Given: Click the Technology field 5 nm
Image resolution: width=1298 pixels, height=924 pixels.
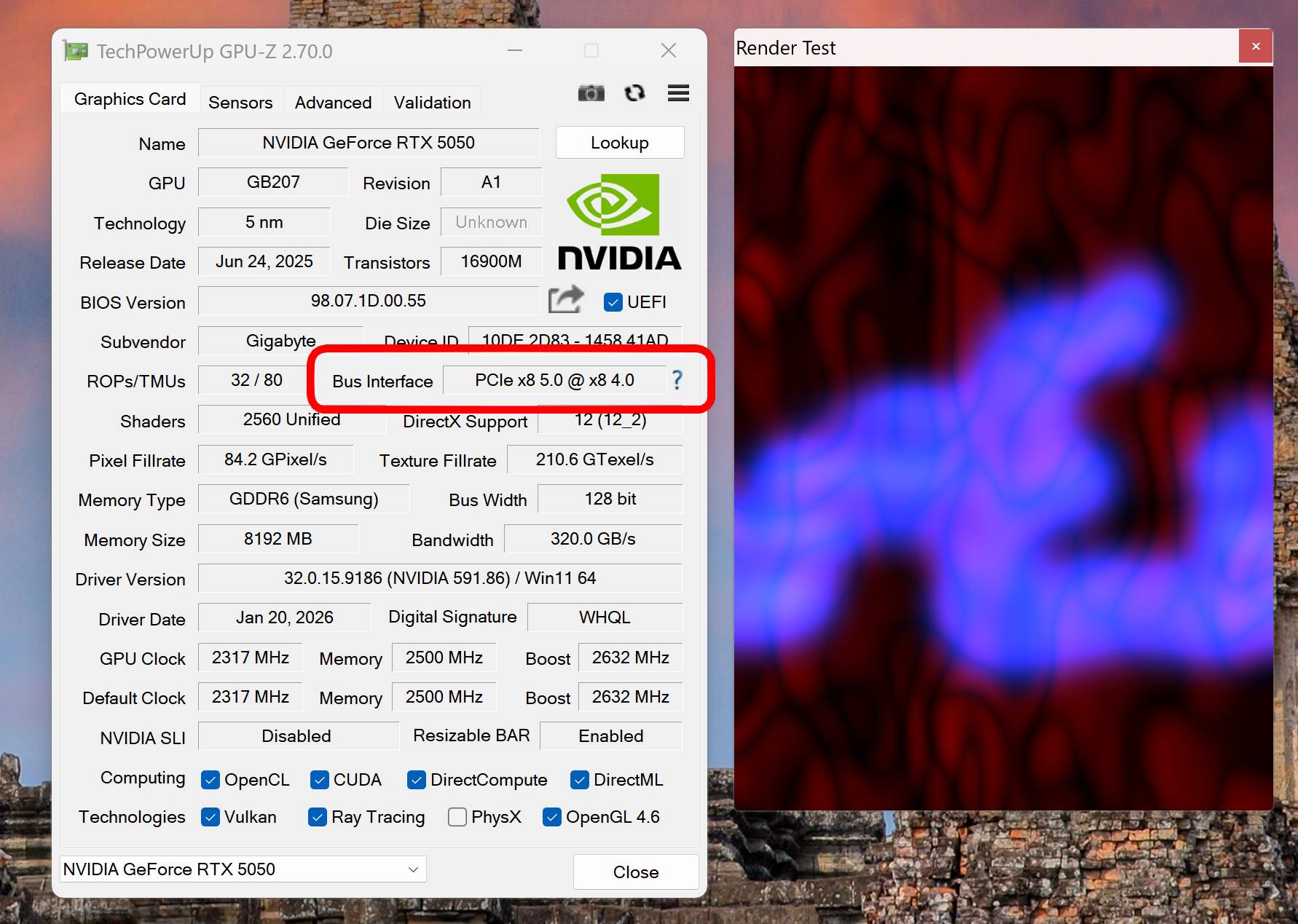Looking at the screenshot, I should [x=264, y=222].
